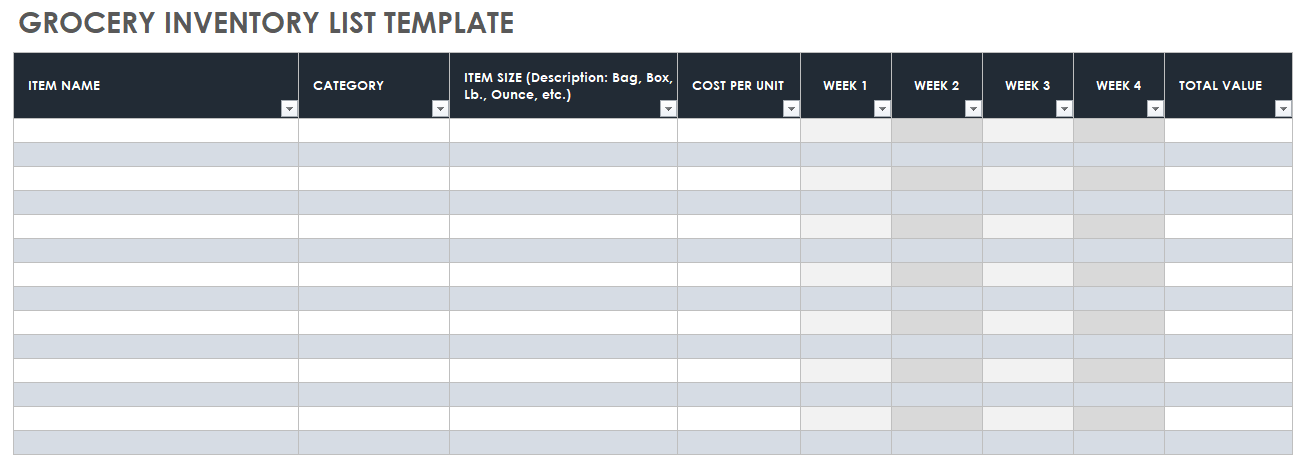
Task: Select the first WEEK 2 data cell
Action: (937, 131)
